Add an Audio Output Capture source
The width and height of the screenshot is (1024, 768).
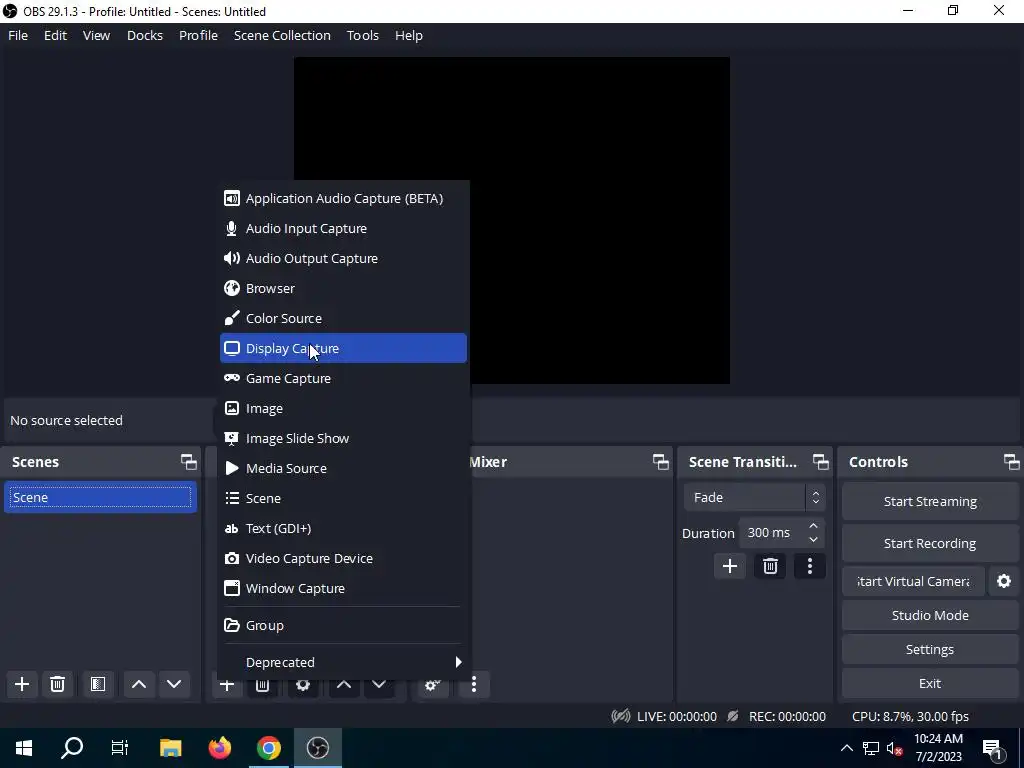(x=344, y=259)
